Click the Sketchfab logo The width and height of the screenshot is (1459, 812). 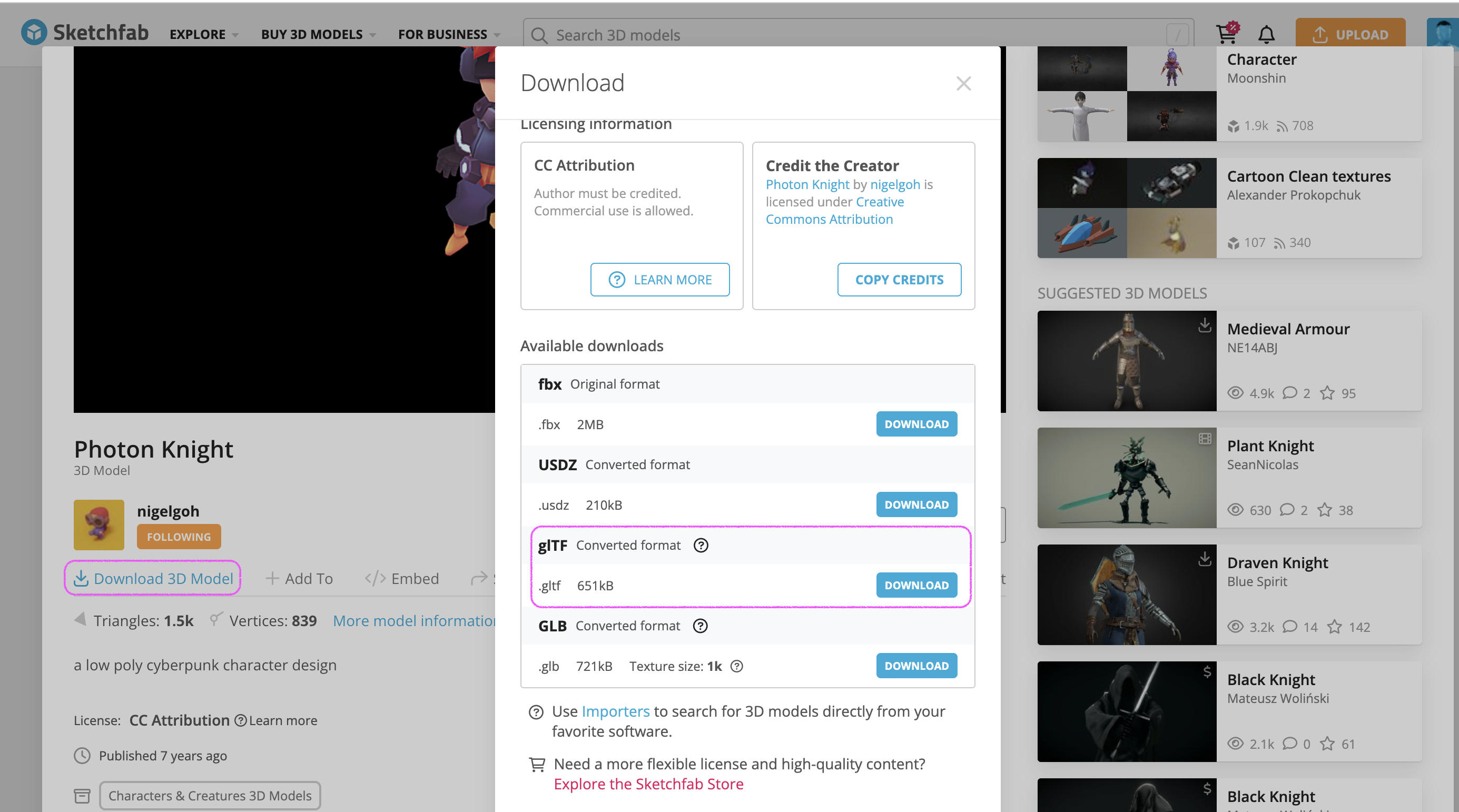pos(85,32)
